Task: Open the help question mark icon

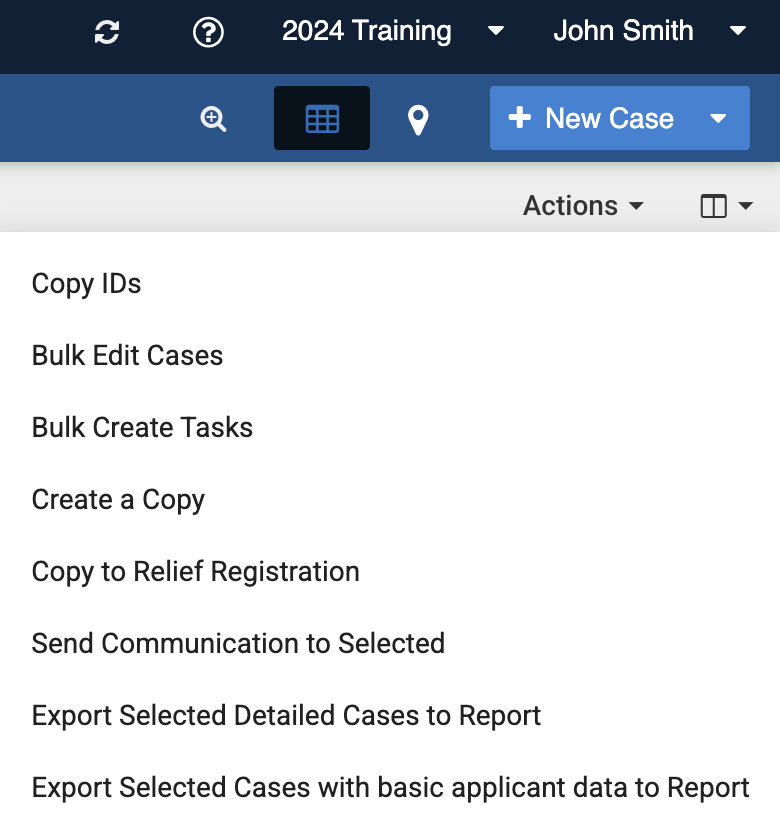Action: pos(208,32)
